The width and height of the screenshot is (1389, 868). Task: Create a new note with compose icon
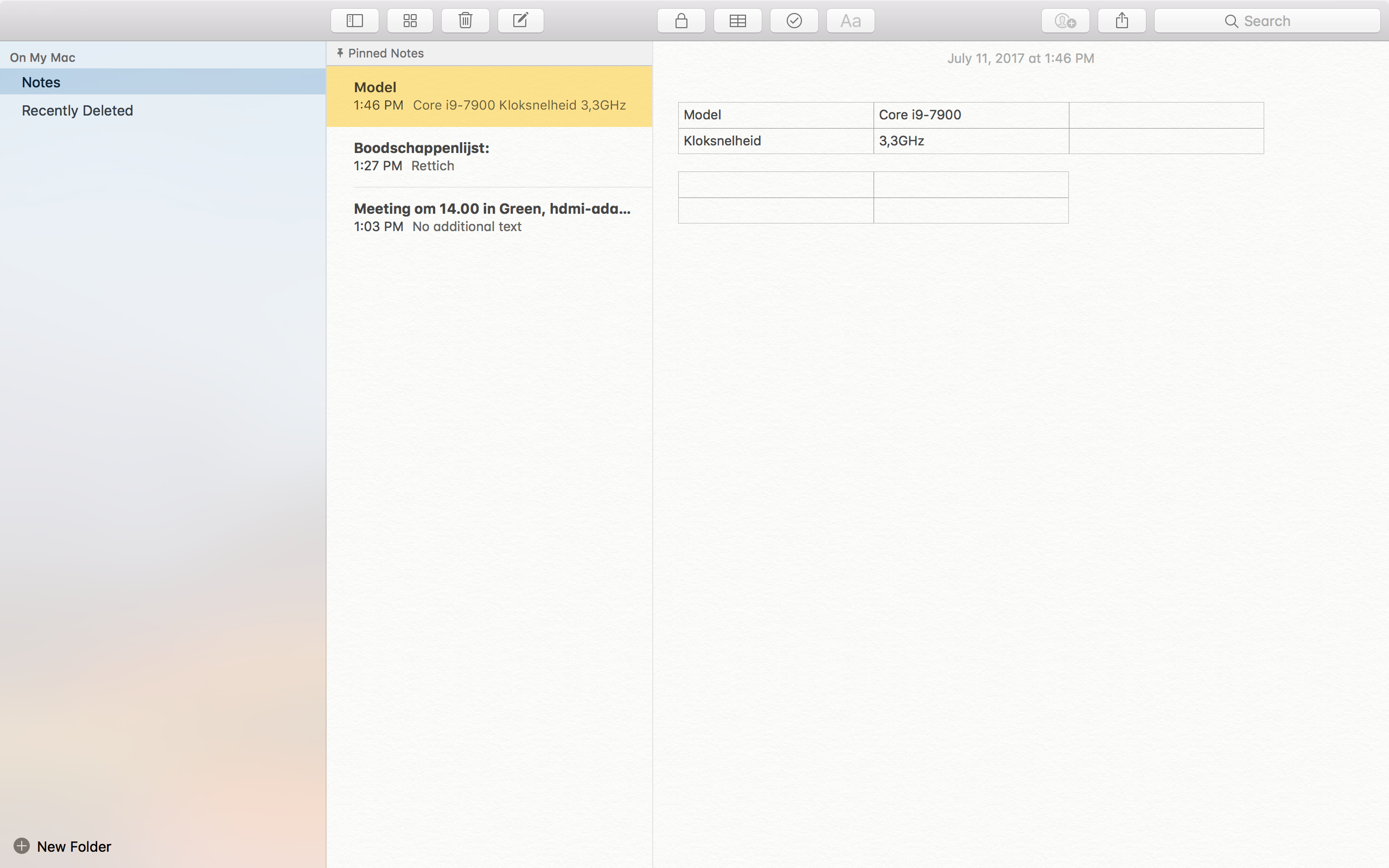coord(520,21)
